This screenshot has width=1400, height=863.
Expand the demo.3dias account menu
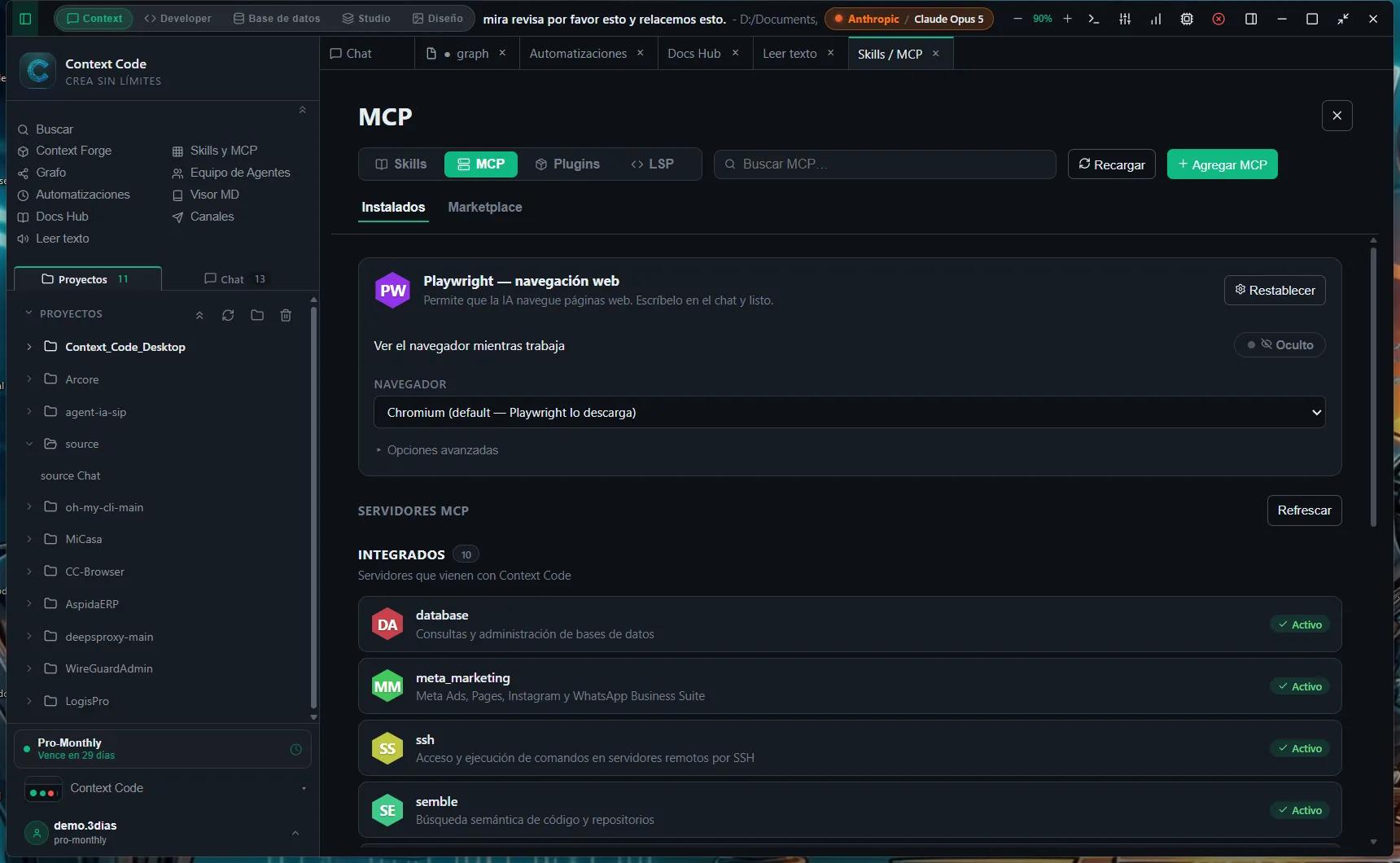[295, 833]
